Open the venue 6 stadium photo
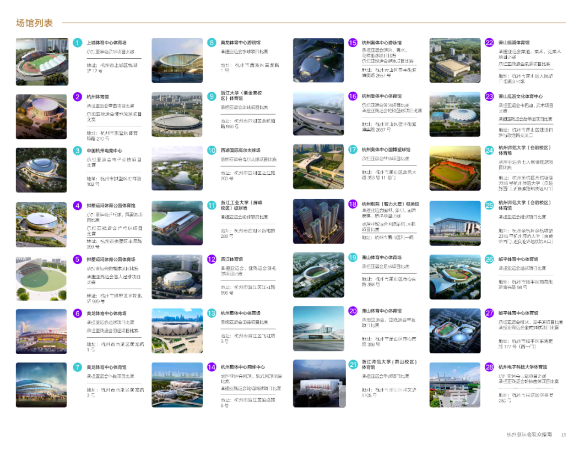This screenshot has height=454, width=581. click(42, 331)
